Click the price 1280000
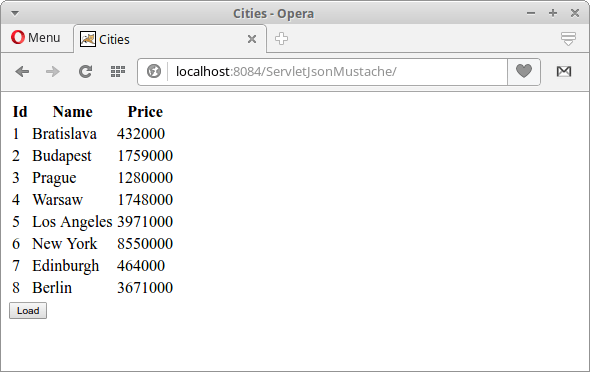 (x=145, y=178)
